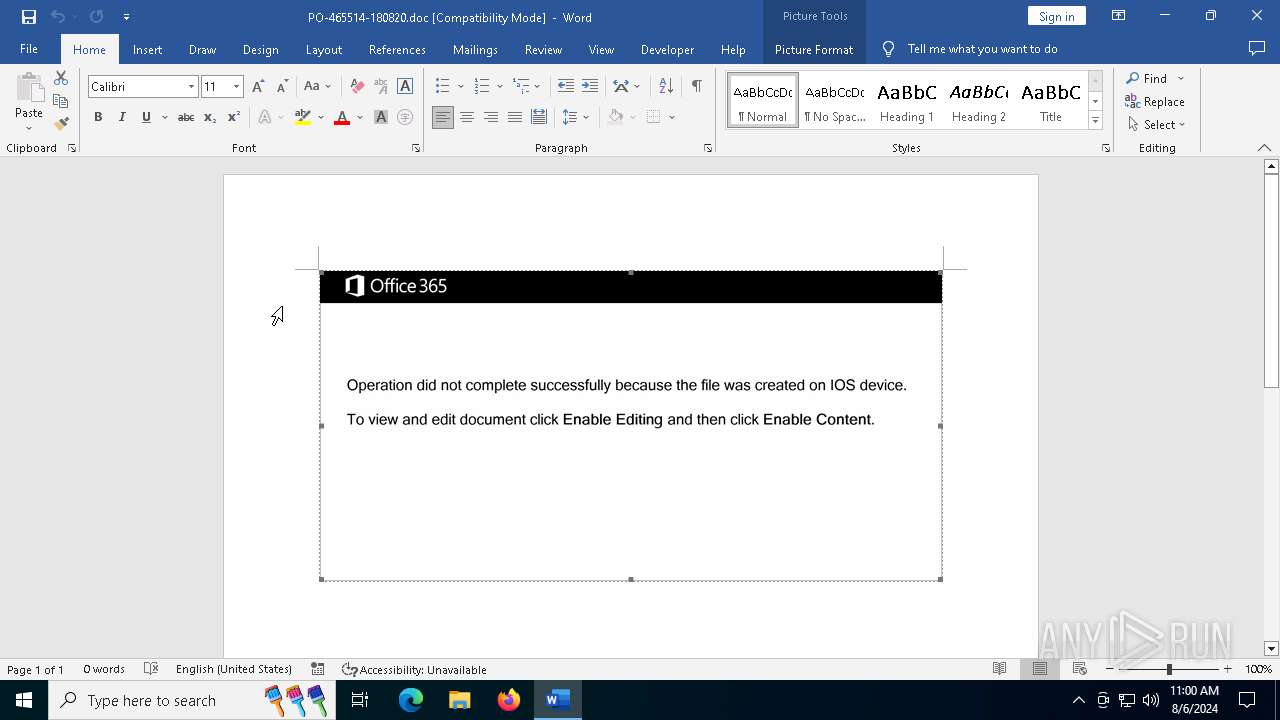Click the Accessibility: Unavailable status
Viewport: 1280px width, 720px height.
414,669
